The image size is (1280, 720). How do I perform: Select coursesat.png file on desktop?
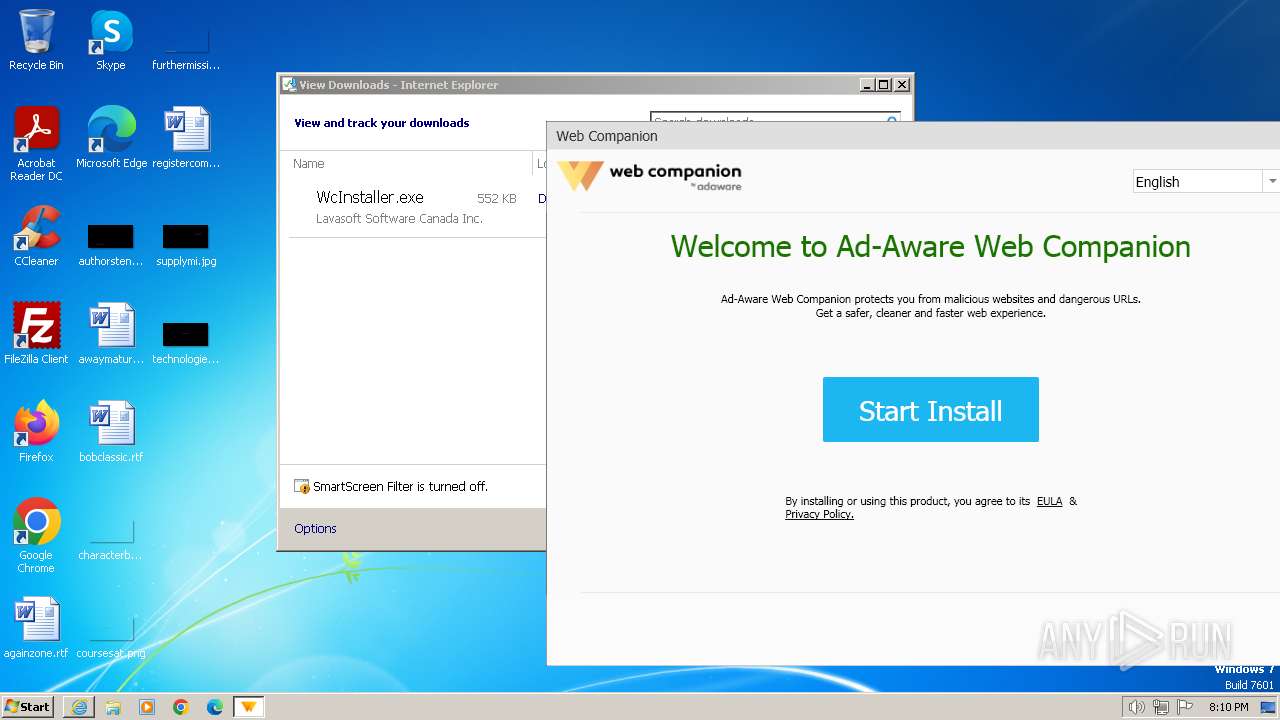click(x=111, y=636)
